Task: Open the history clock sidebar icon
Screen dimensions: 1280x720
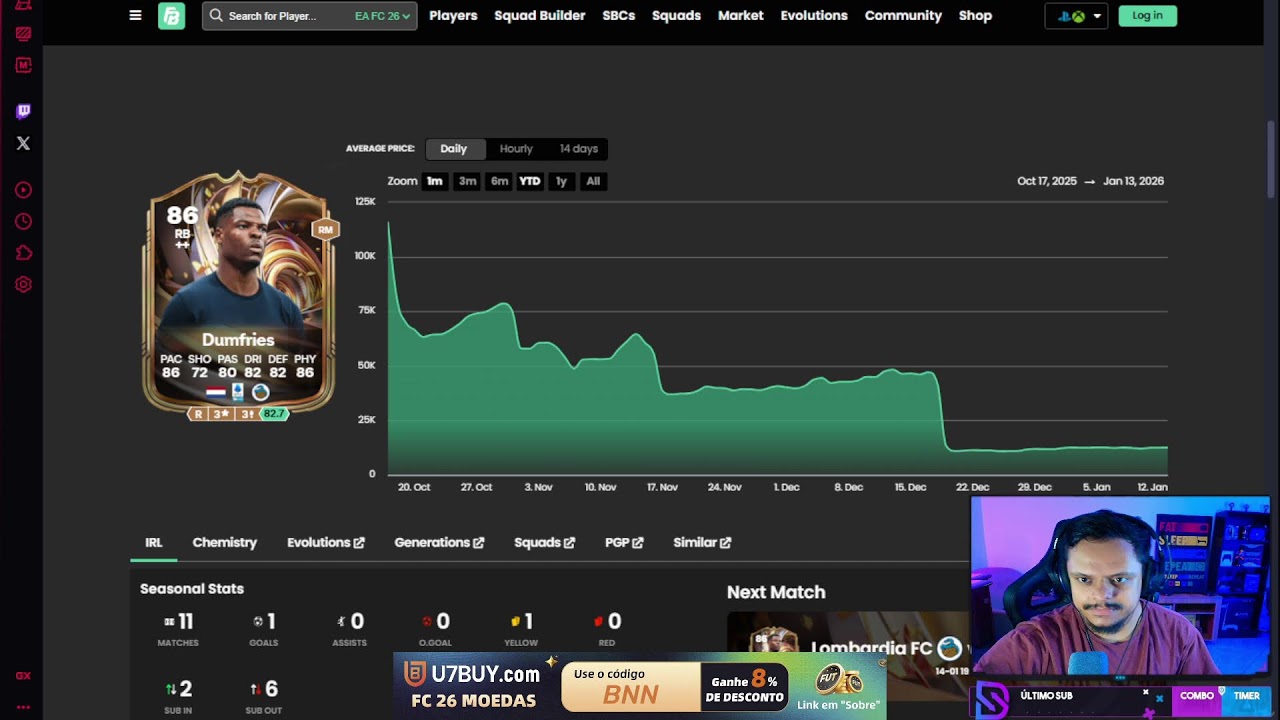Action: click(x=23, y=221)
